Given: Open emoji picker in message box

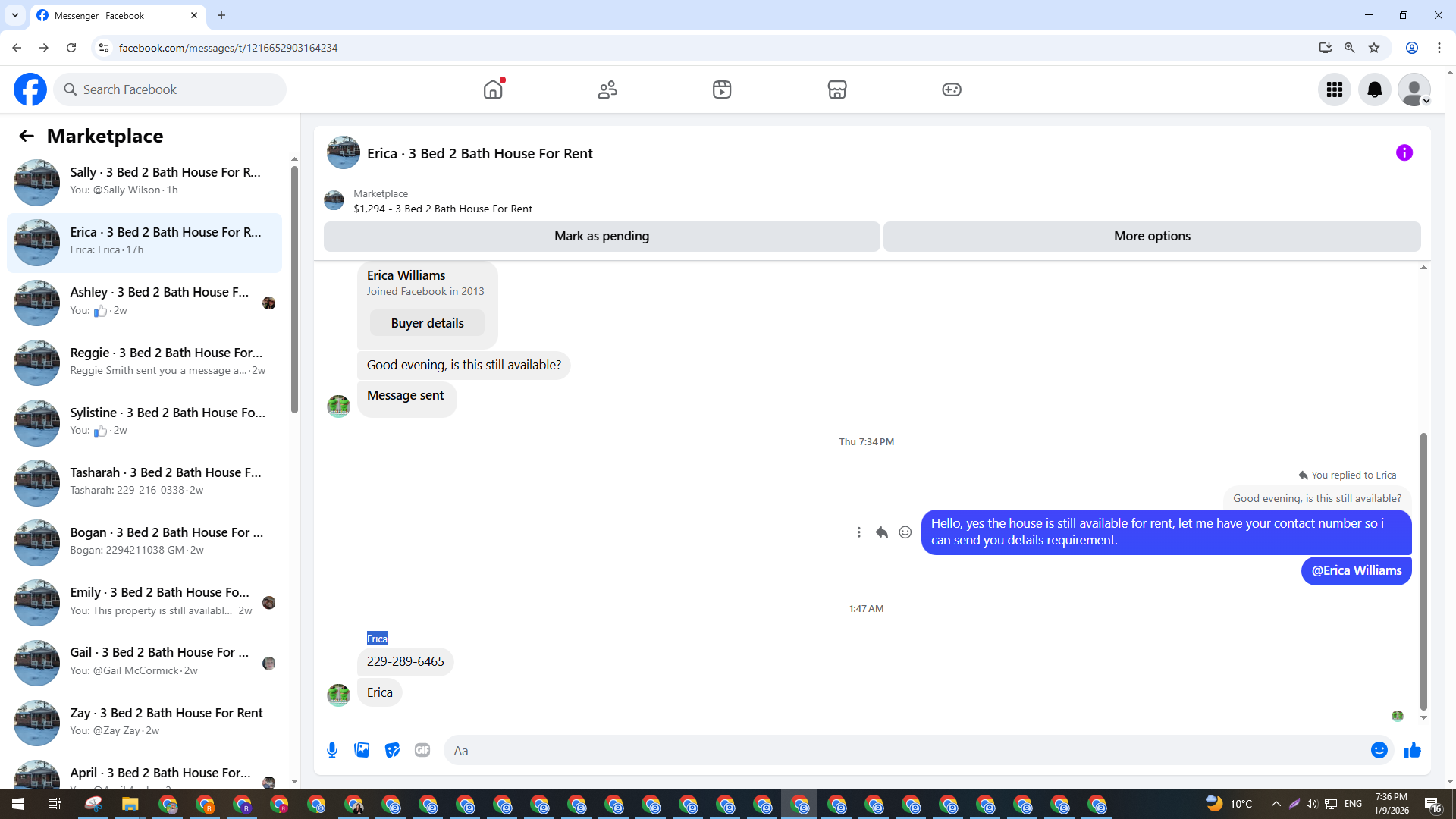Looking at the screenshot, I should [x=1379, y=750].
